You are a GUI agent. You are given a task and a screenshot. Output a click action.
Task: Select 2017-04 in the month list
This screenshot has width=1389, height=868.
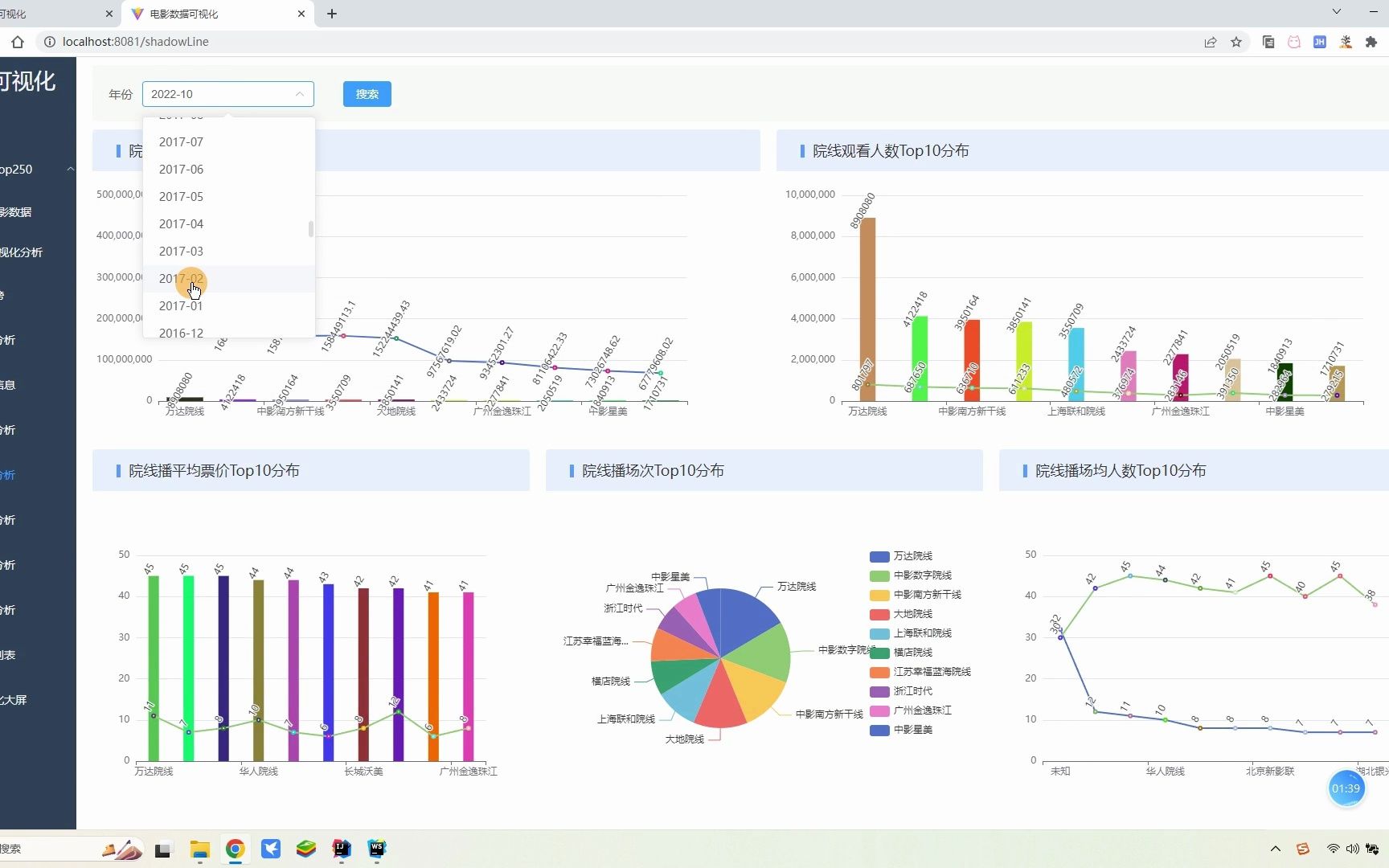click(x=228, y=224)
